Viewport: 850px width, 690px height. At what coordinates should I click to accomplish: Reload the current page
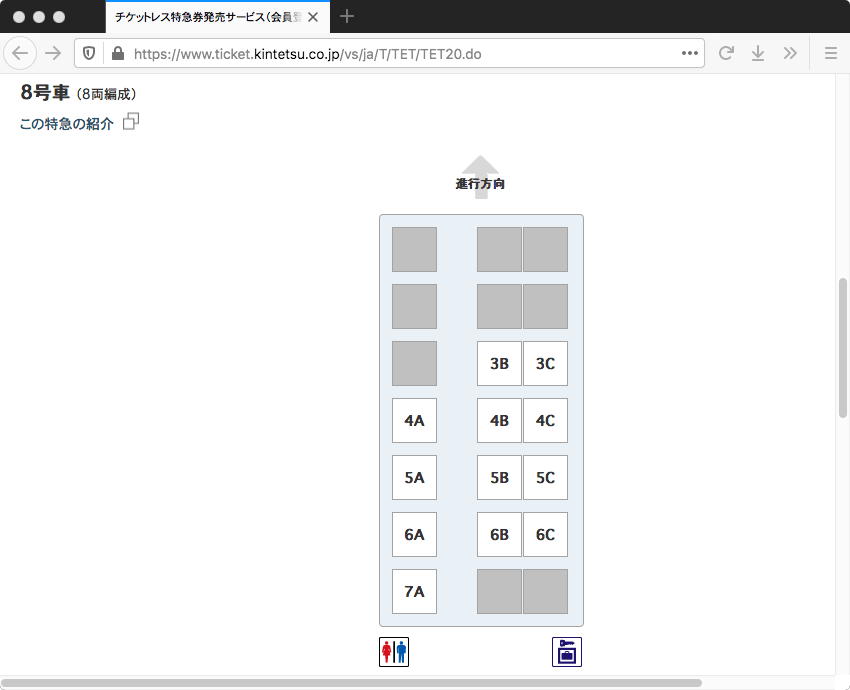[x=726, y=53]
